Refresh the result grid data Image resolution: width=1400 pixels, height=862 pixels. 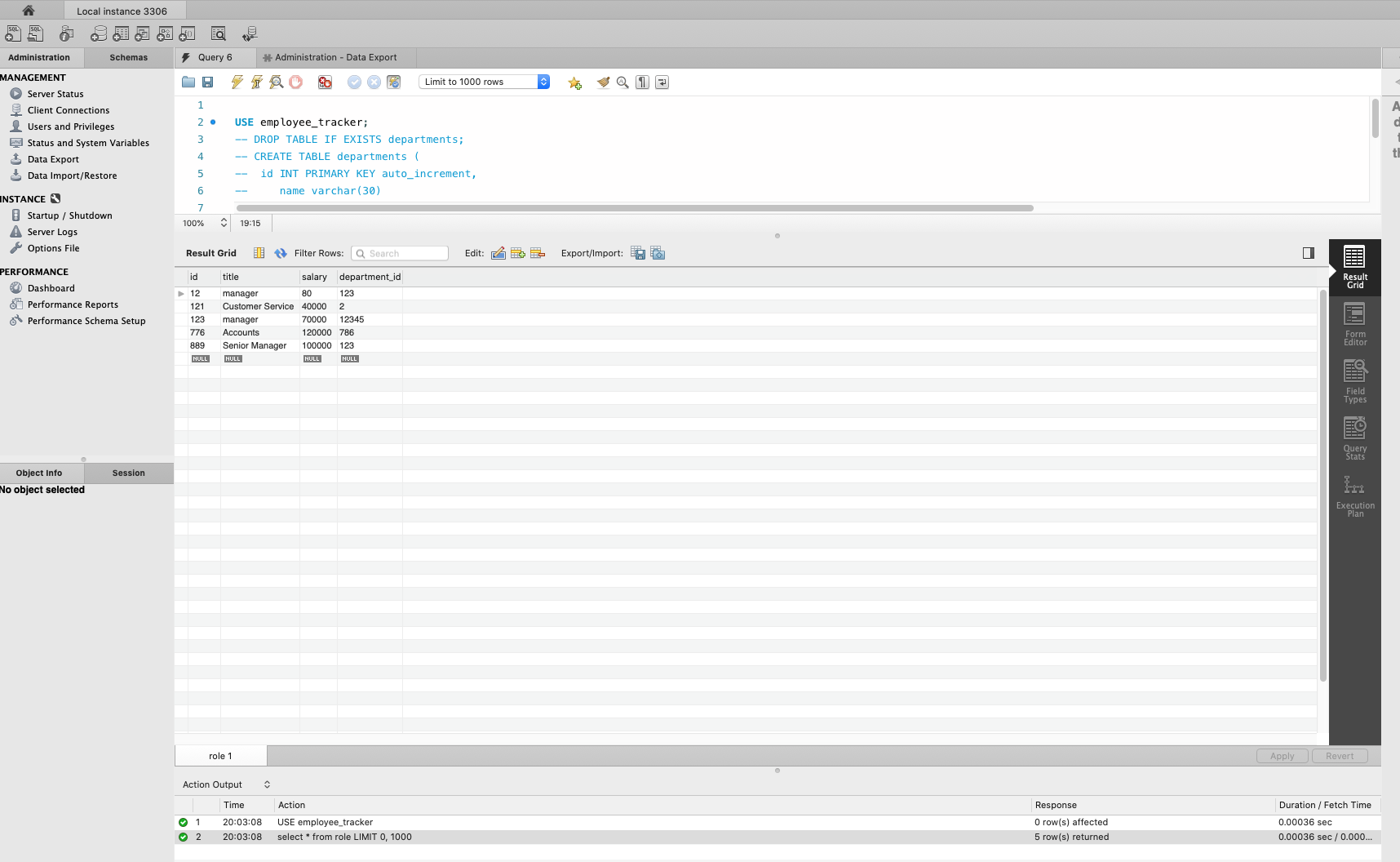(x=281, y=253)
